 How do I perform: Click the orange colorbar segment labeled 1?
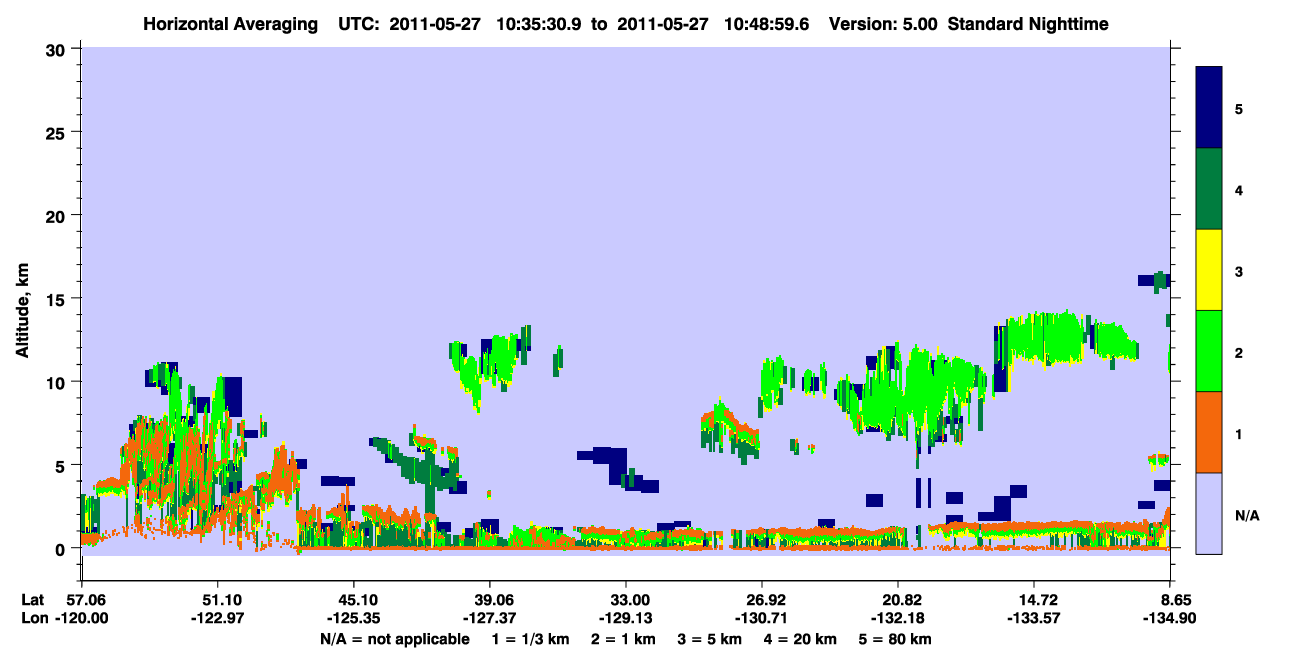(x=1209, y=432)
